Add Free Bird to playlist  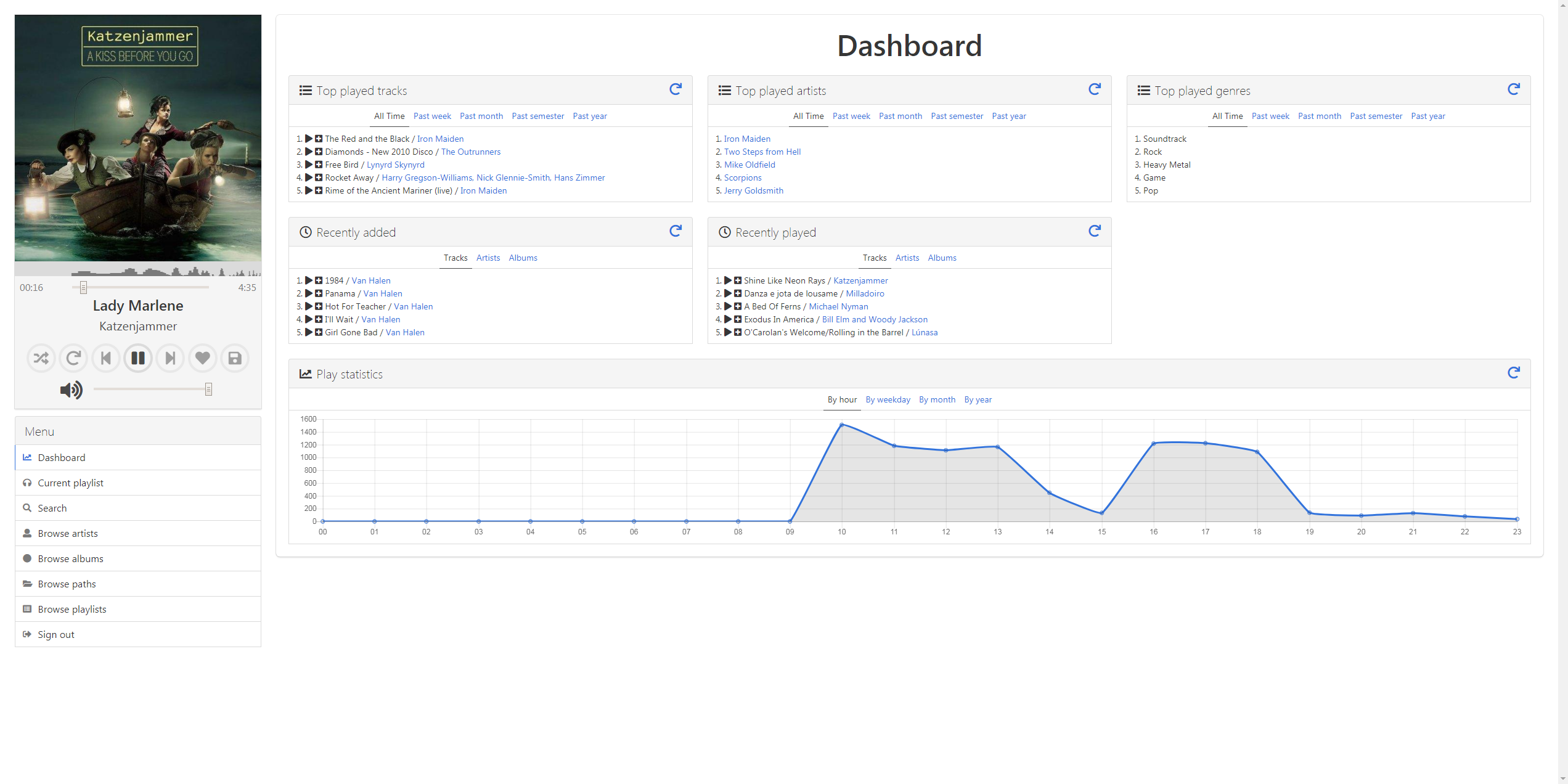[319, 165]
